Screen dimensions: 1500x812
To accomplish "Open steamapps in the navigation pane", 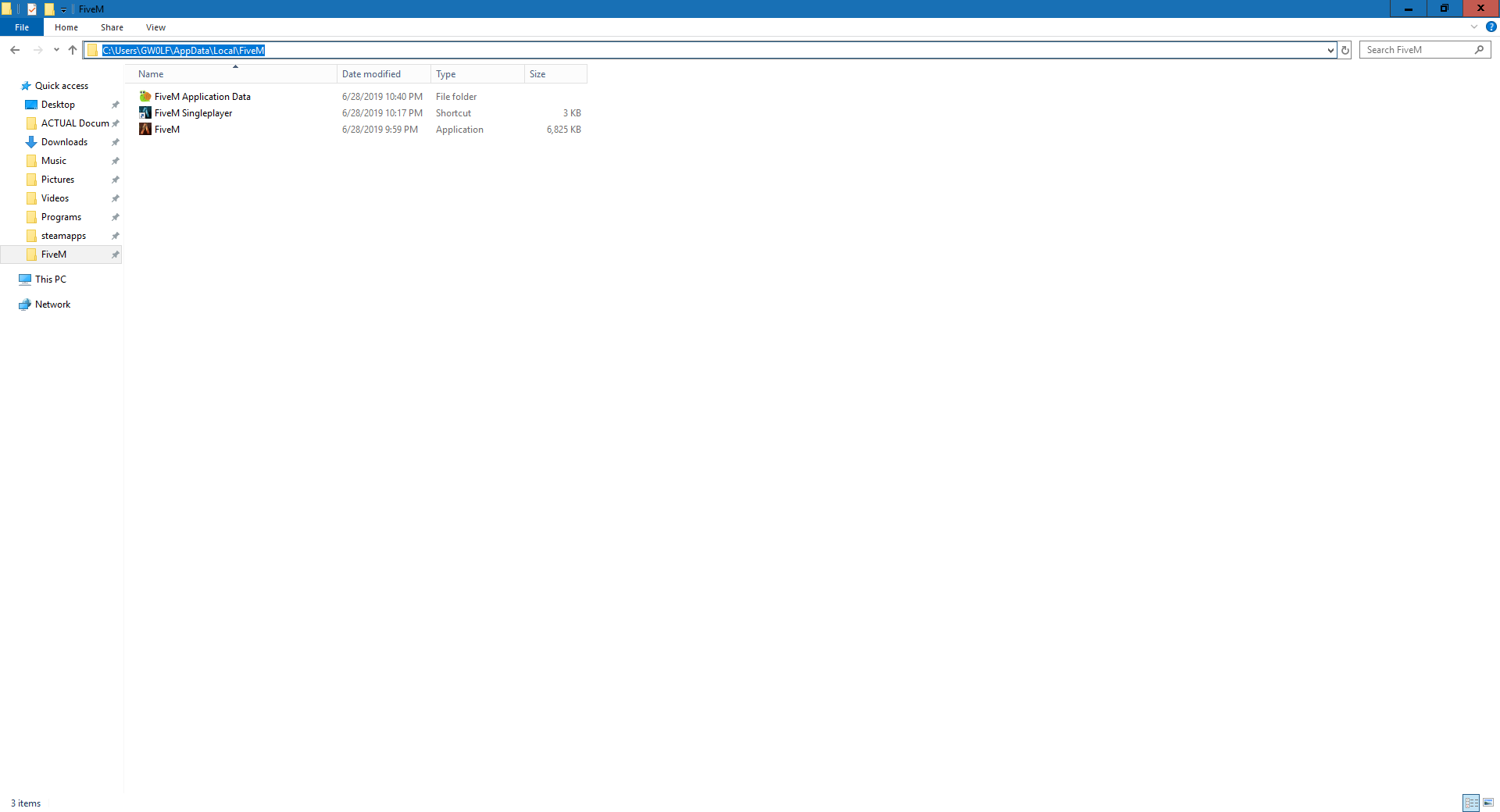I will point(63,236).
